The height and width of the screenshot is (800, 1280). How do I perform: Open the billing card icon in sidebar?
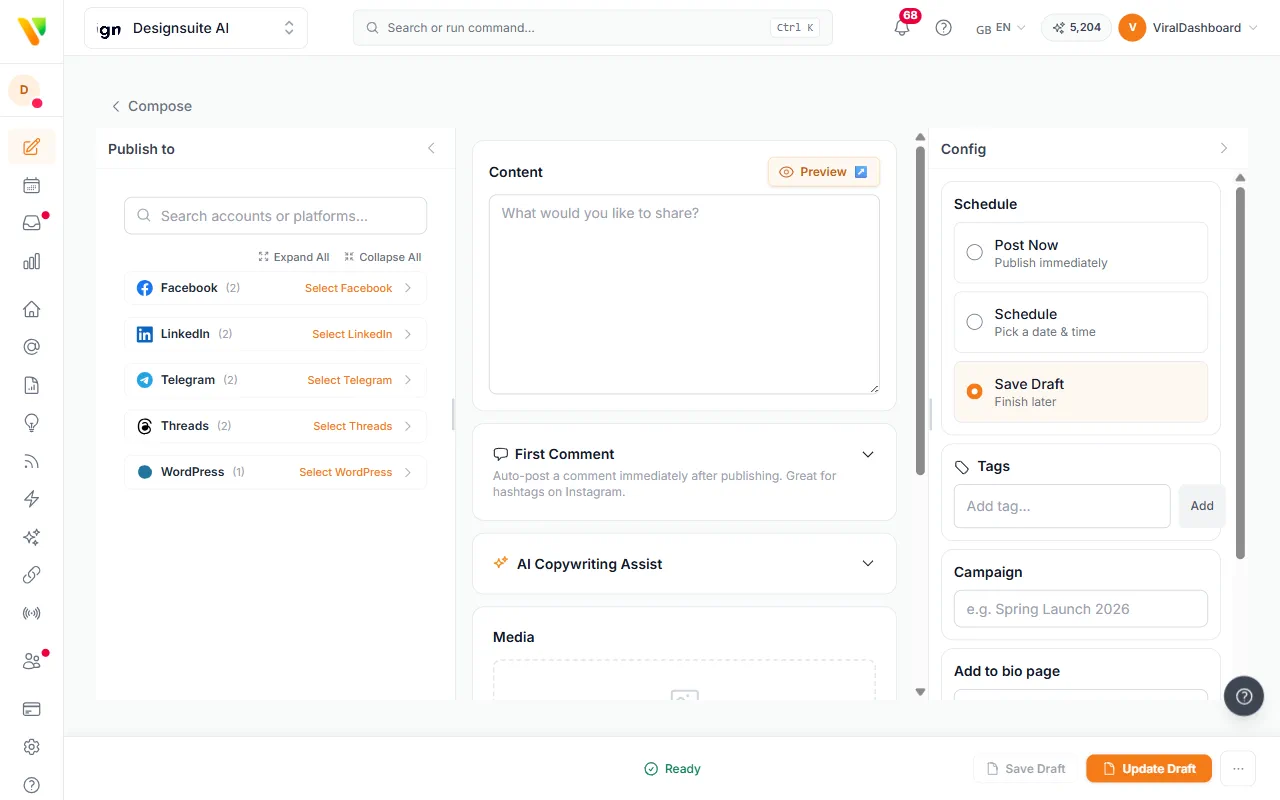(31, 709)
